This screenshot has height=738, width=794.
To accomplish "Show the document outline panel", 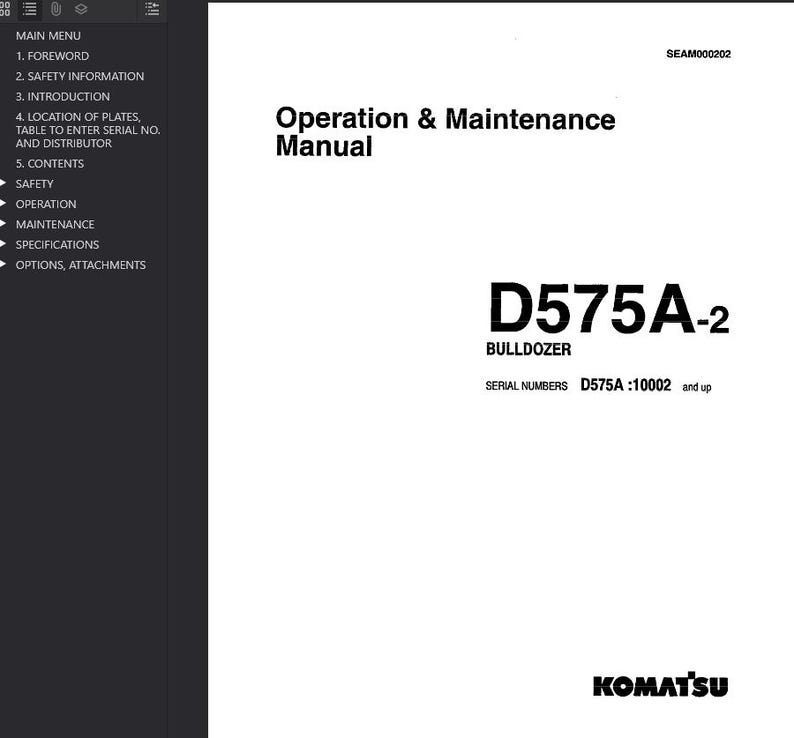I will [x=29, y=9].
